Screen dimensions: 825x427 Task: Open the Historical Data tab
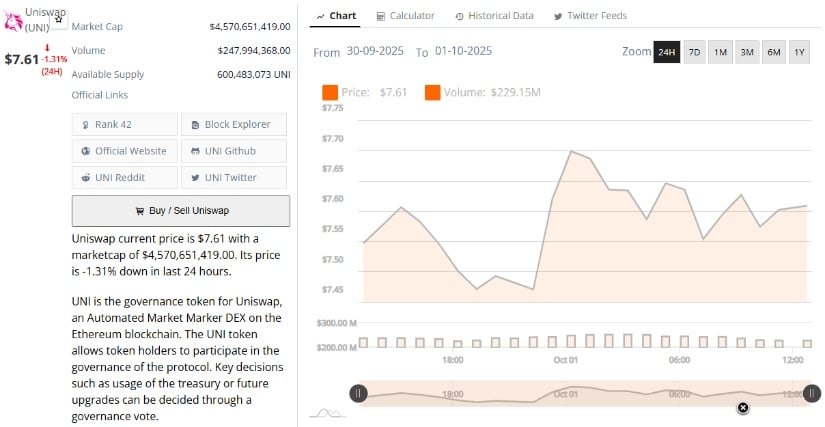point(496,16)
